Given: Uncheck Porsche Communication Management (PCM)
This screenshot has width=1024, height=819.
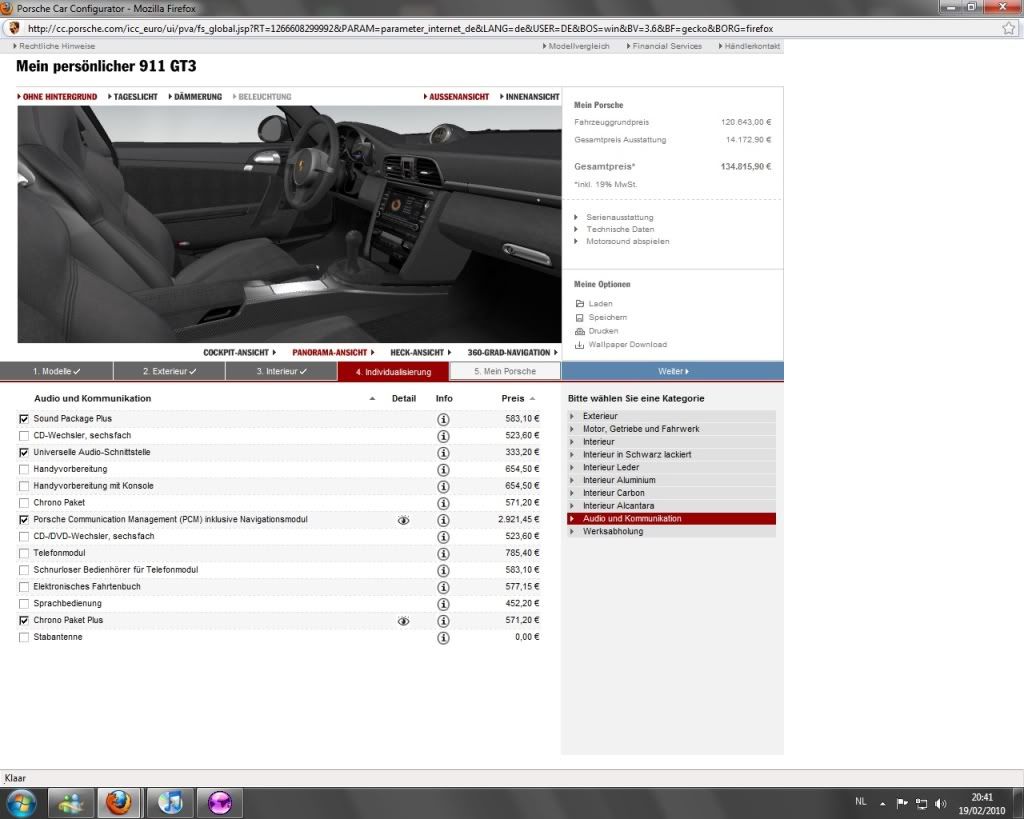Looking at the screenshot, I should click(x=24, y=520).
